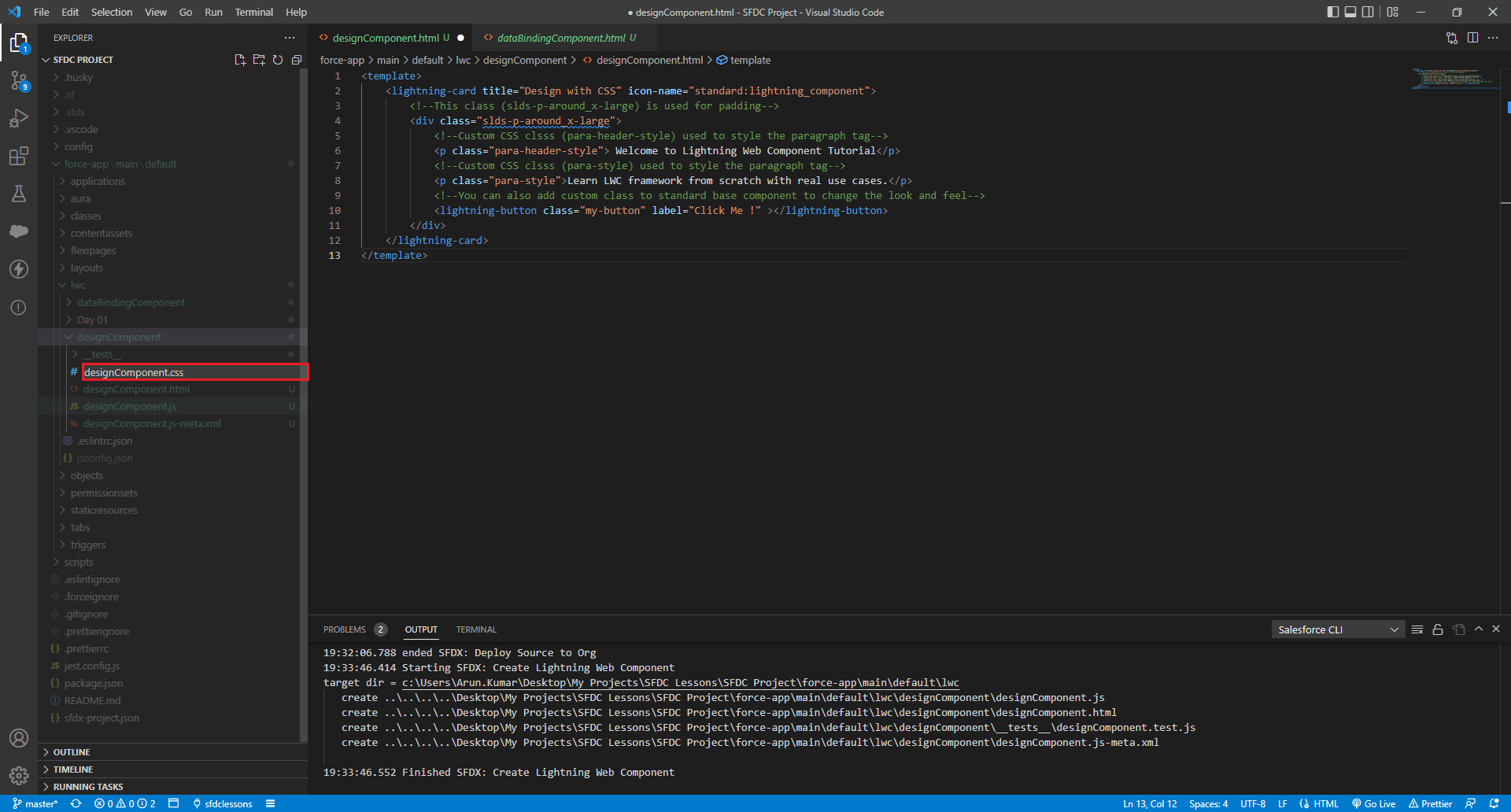
Task: Refresh the Explorer file tree
Action: (278, 60)
